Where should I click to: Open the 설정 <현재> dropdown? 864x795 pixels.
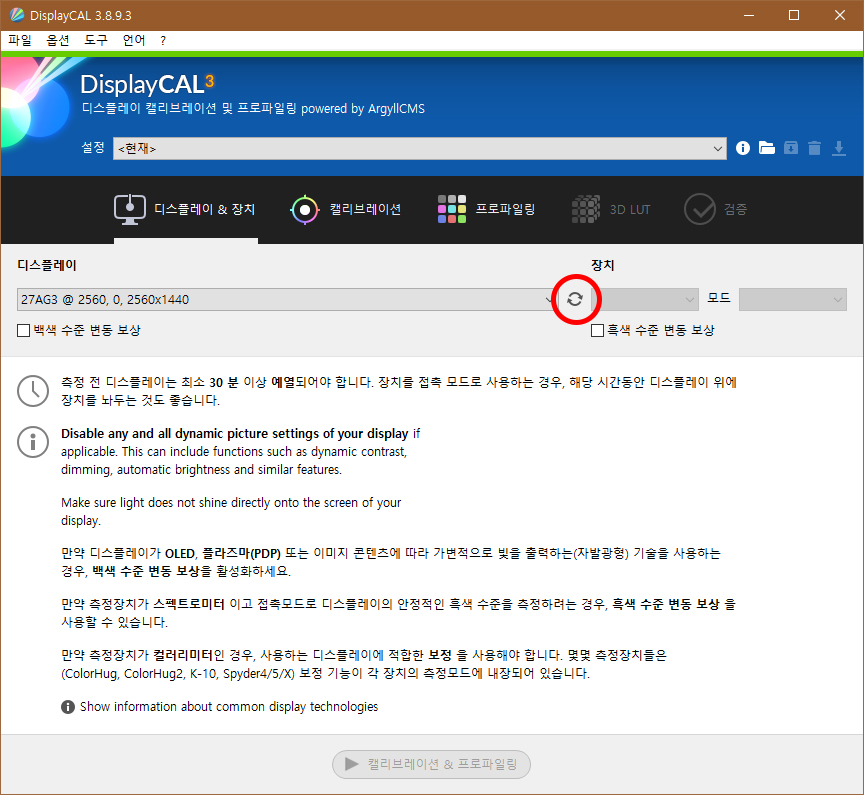[420, 149]
